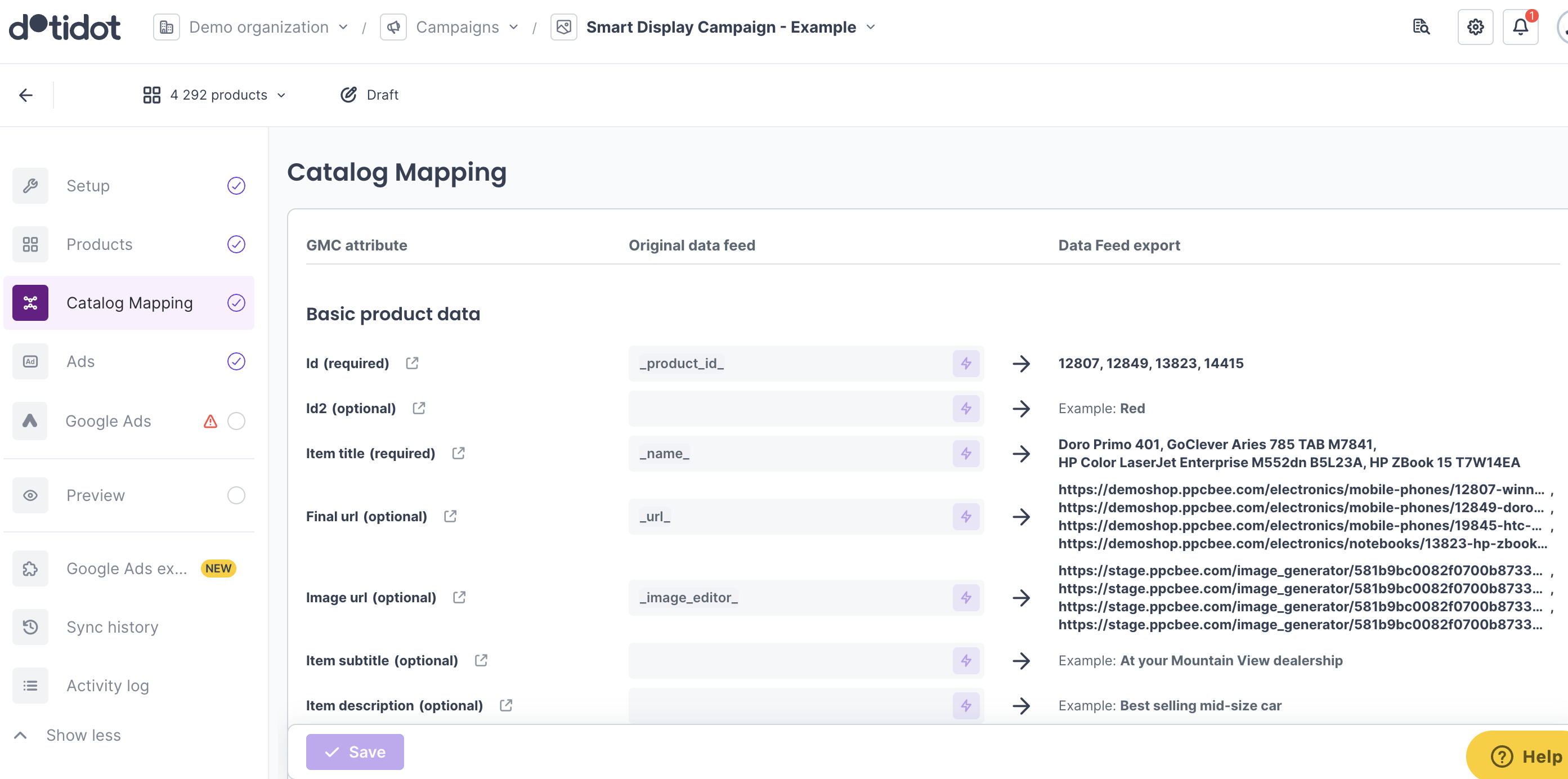Click the search document icon in header
This screenshot has height=779, width=1568.
1421,27
